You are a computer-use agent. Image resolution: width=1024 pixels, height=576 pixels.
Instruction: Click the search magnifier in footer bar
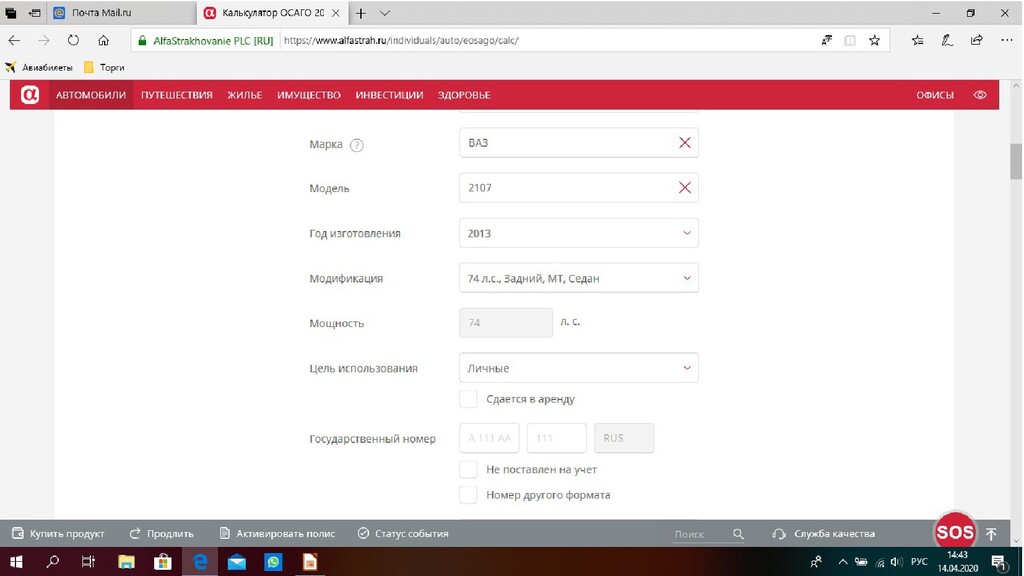click(738, 534)
